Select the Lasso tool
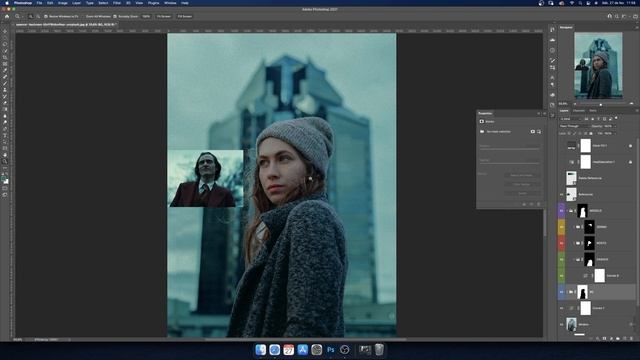 coord(5,44)
